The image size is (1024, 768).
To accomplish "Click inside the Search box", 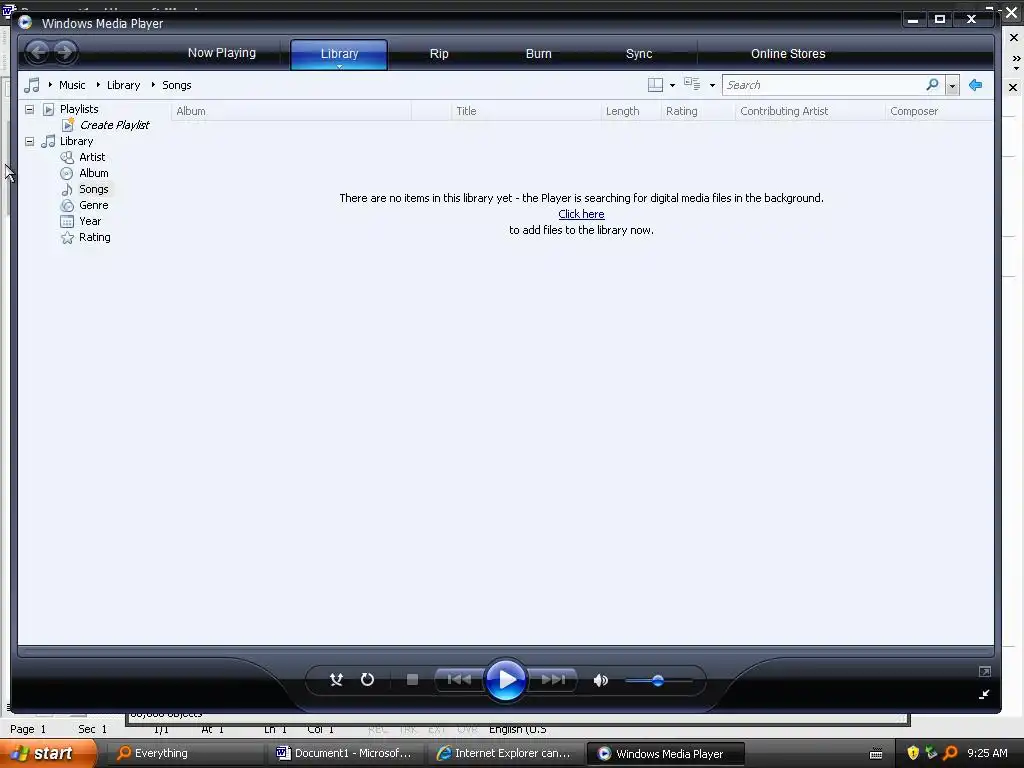I will (823, 85).
